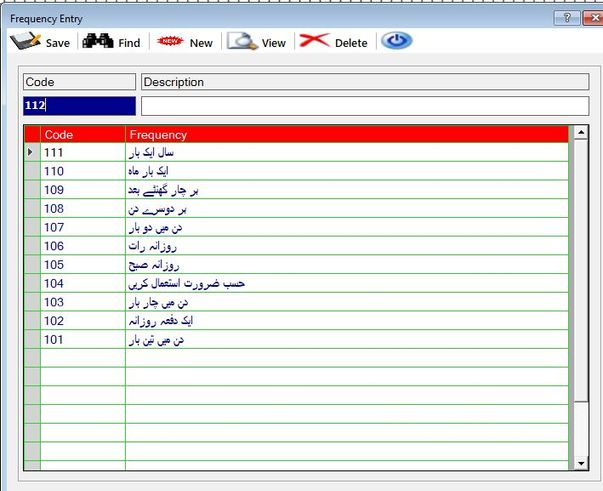Select the code cell 107
This screenshot has height=491, width=603.
tap(83, 227)
